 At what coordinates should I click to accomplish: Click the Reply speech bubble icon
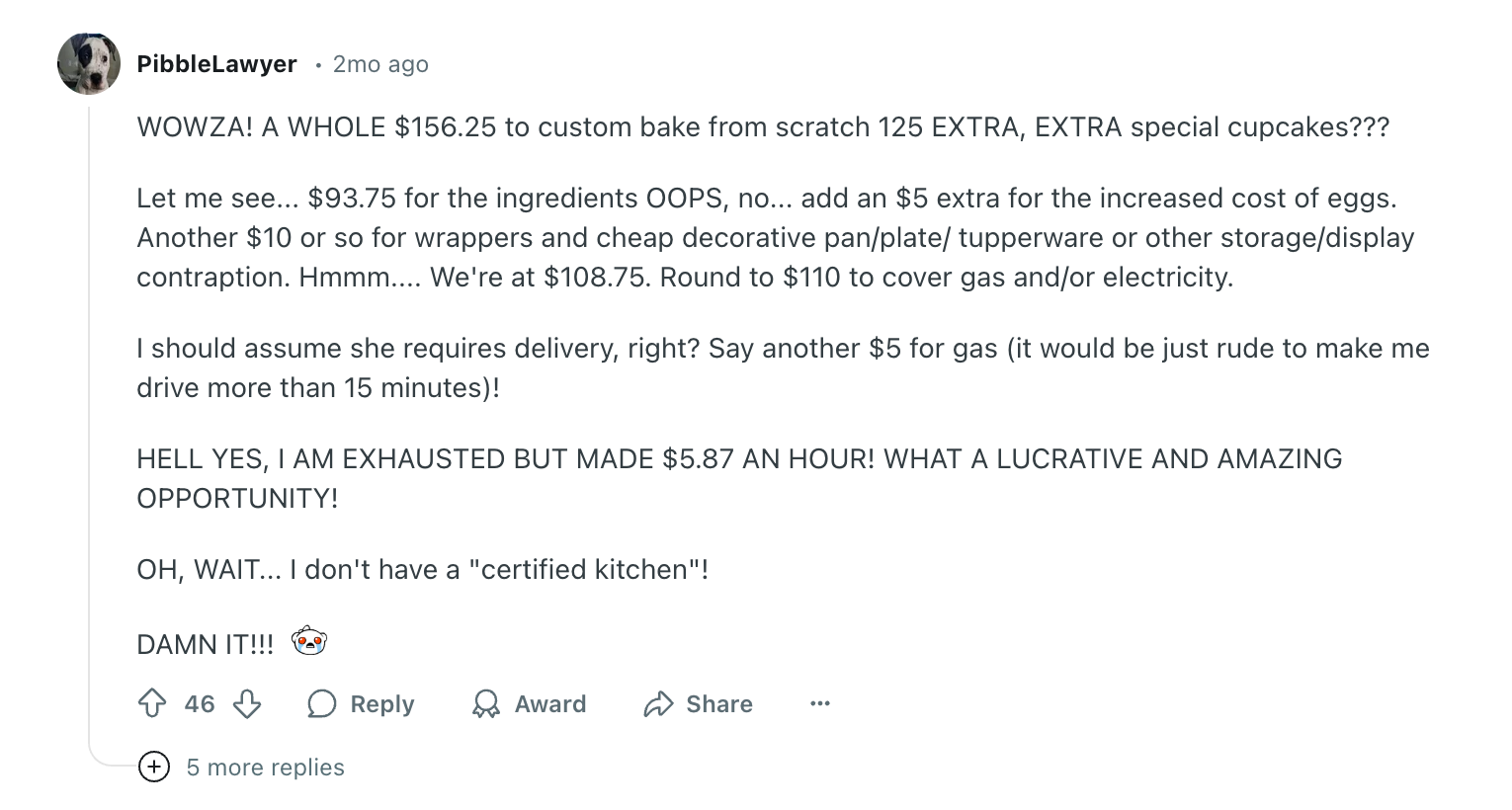click(321, 704)
